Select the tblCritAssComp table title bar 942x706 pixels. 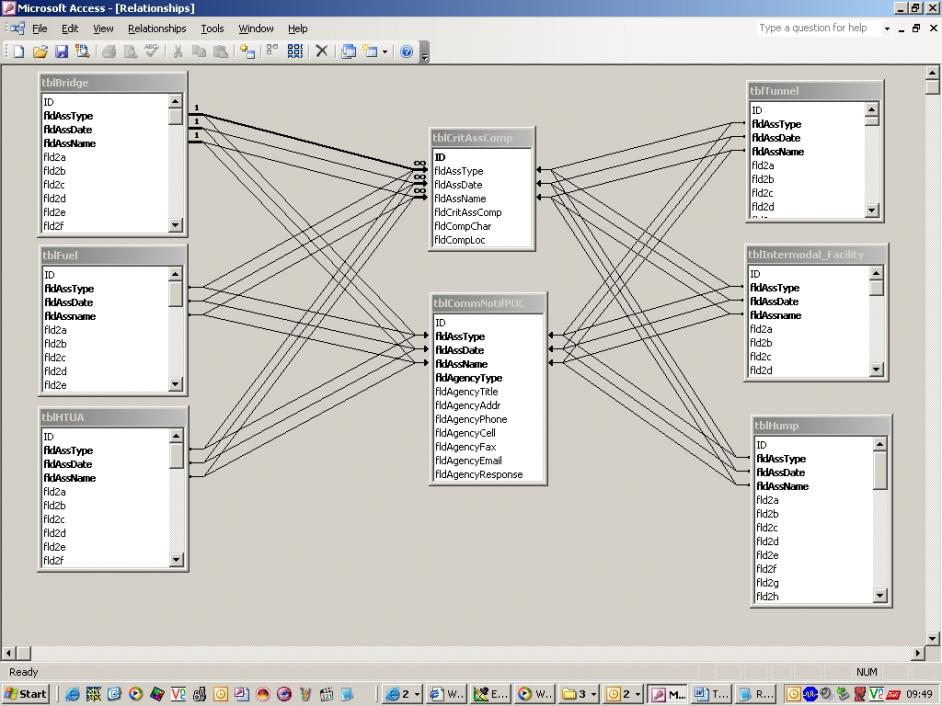point(482,138)
